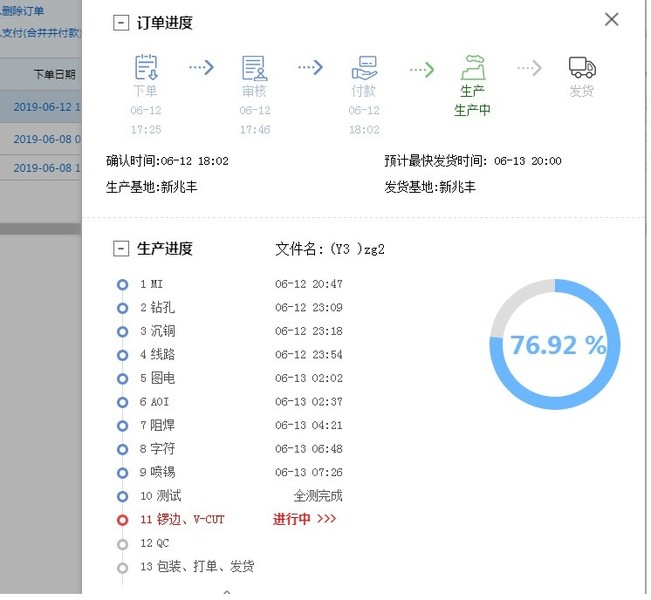
Task: Click the green 生产 factory step icon
Action: (472, 68)
